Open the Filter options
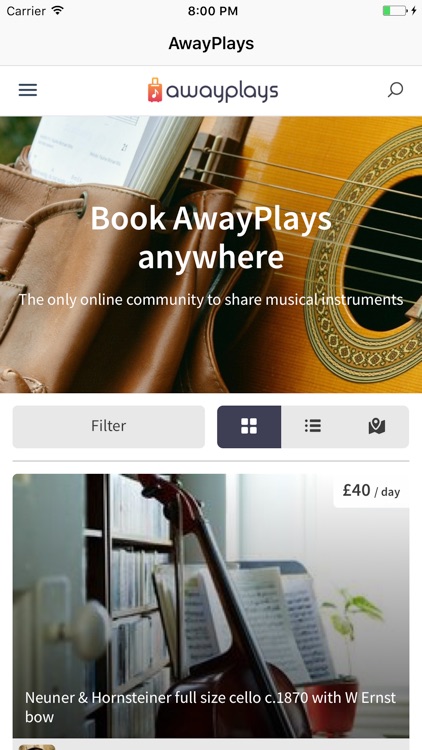 109,427
